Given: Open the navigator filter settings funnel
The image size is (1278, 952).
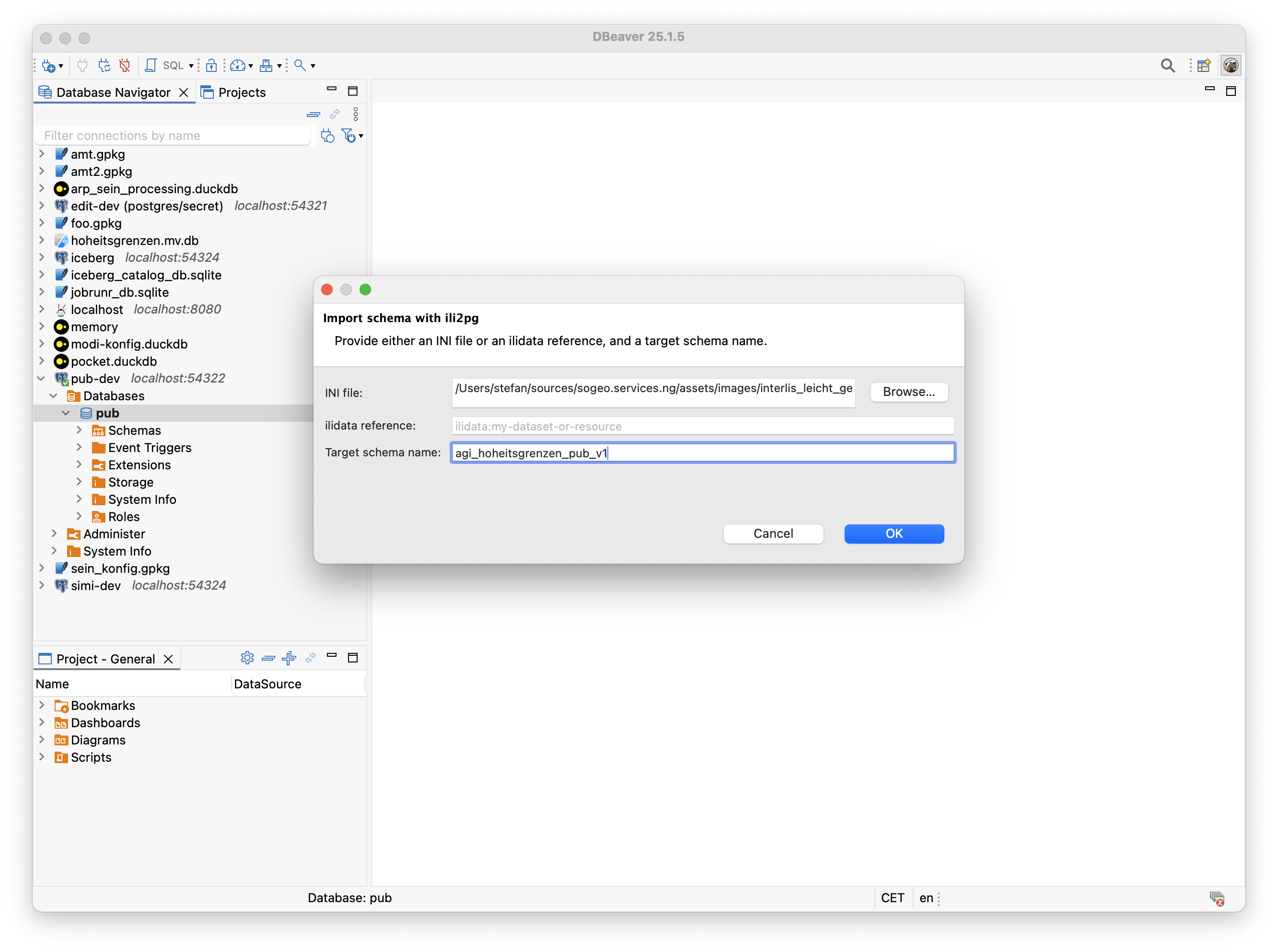Looking at the screenshot, I should tap(349, 136).
